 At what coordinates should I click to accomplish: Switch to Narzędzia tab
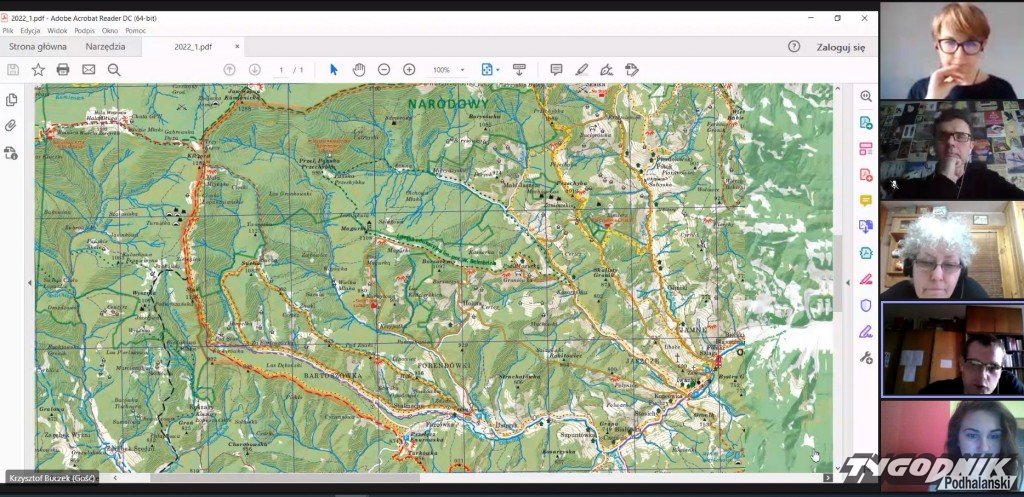(x=105, y=47)
